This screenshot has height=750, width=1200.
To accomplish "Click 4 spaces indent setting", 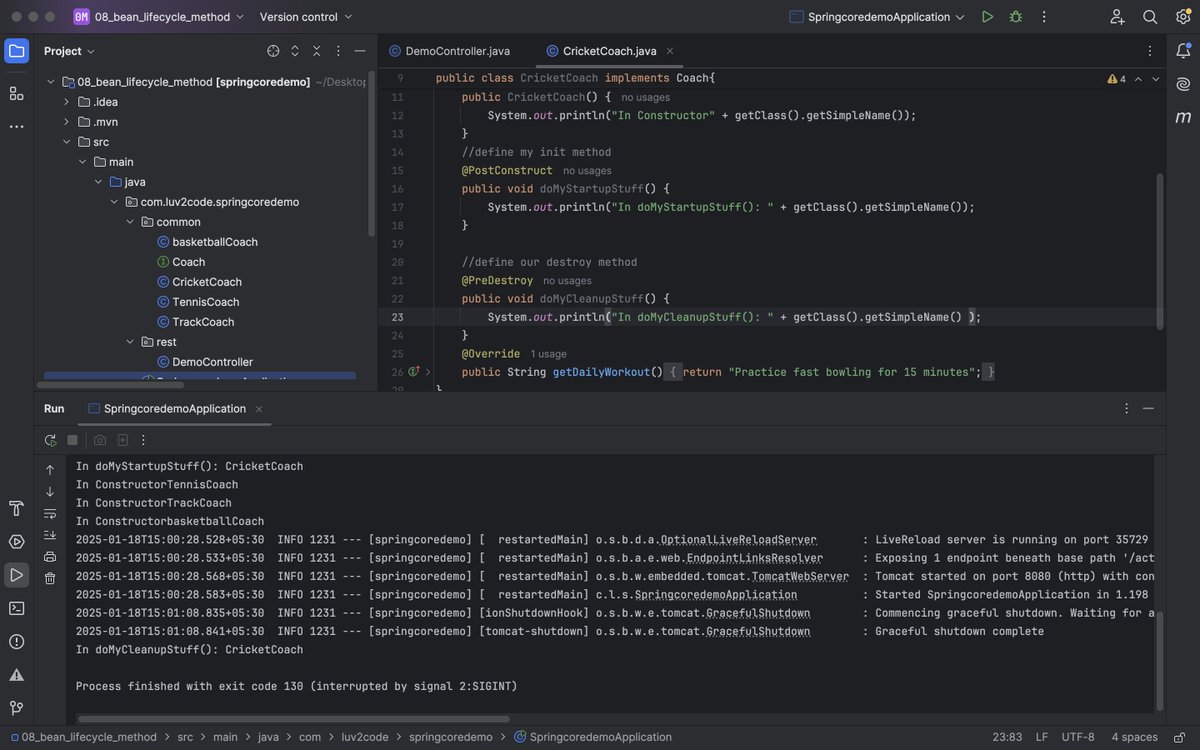I will coord(1134,737).
